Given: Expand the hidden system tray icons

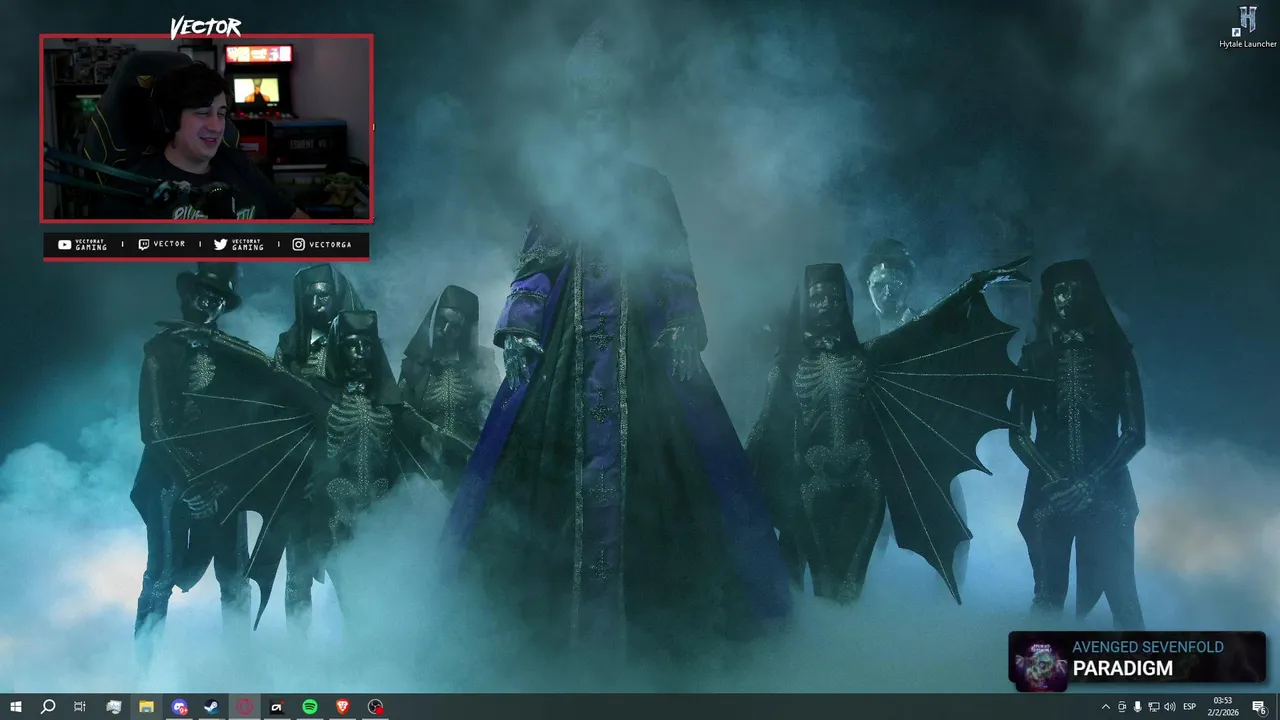Looking at the screenshot, I should [1105, 707].
